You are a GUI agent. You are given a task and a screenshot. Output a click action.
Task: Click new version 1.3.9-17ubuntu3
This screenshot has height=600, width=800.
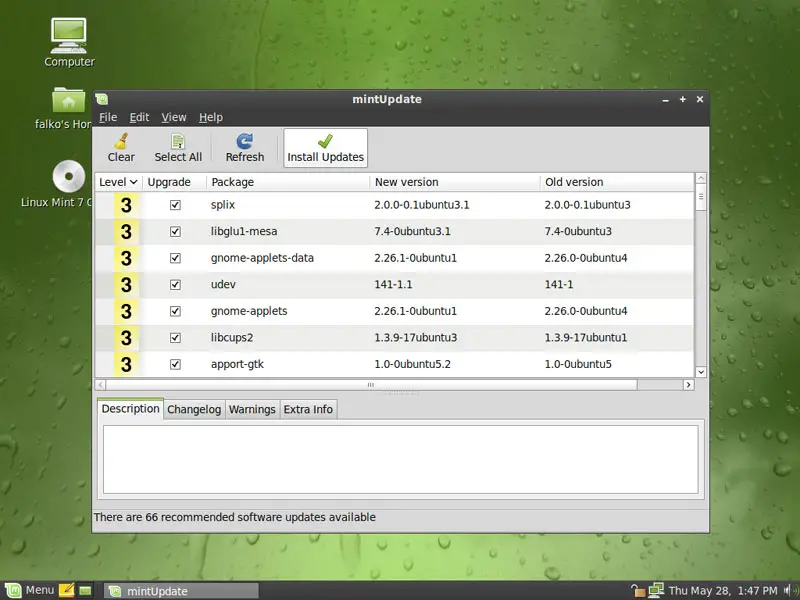coord(415,338)
